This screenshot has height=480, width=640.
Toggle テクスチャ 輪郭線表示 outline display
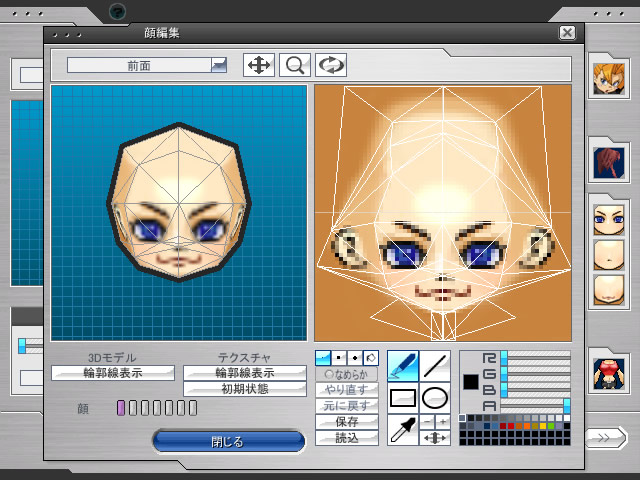tap(244, 373)
